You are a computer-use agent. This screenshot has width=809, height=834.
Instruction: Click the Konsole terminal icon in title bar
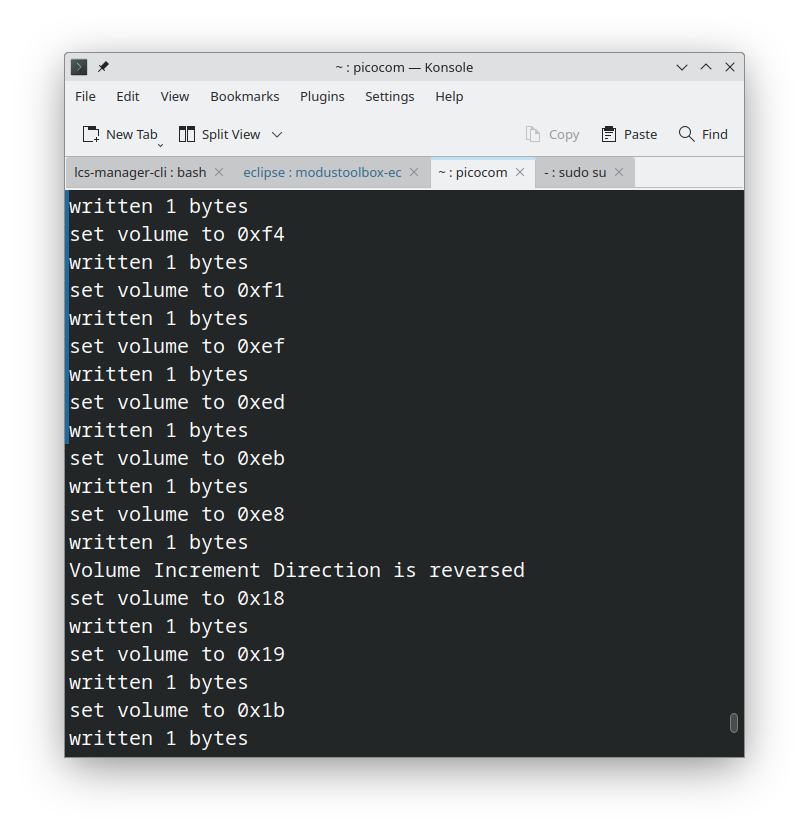pyautogui.click(x=79, y=67)
